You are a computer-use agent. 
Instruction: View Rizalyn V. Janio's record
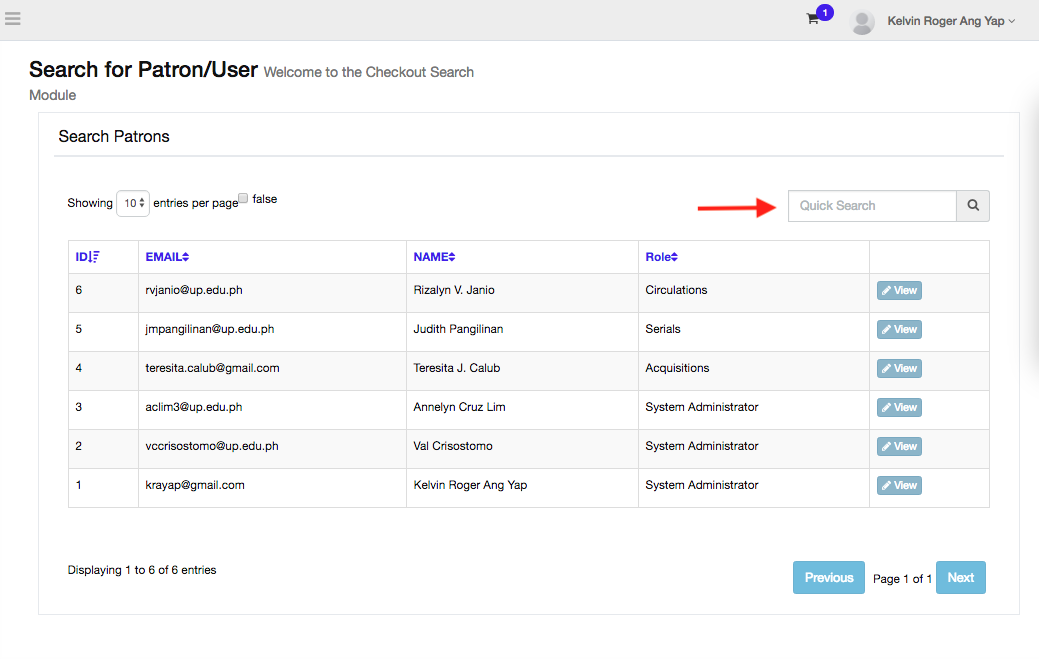tap(899, 290)
